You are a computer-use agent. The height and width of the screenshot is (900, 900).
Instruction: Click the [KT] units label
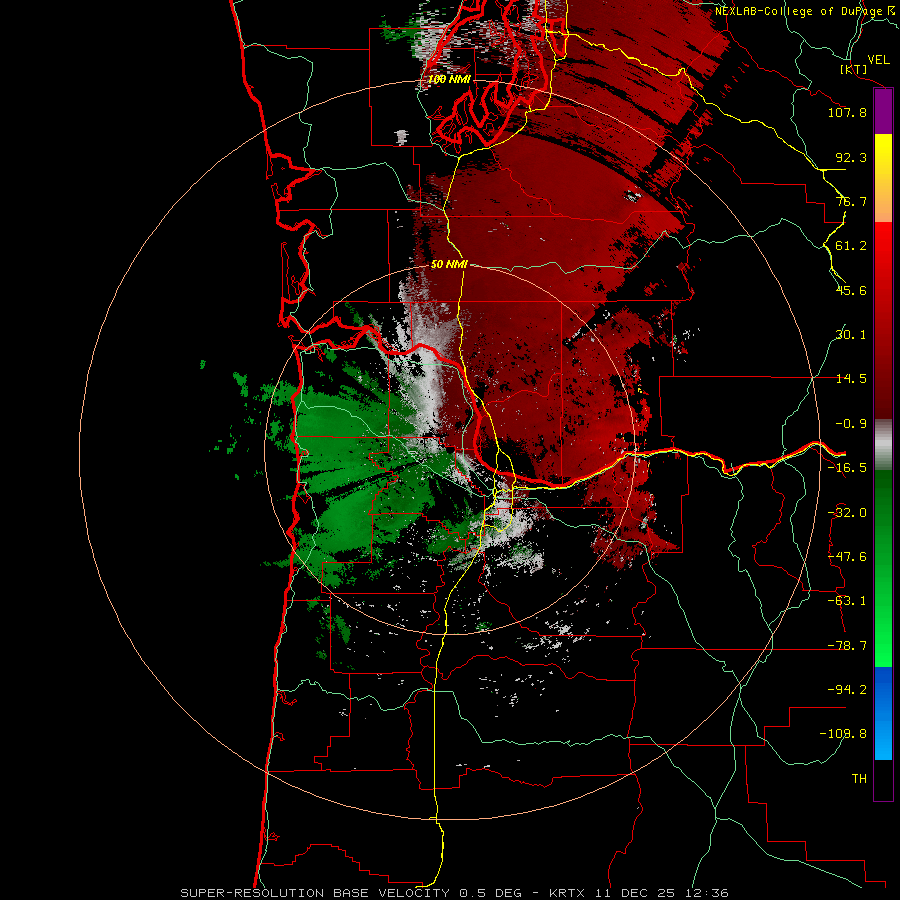(854, 69)
